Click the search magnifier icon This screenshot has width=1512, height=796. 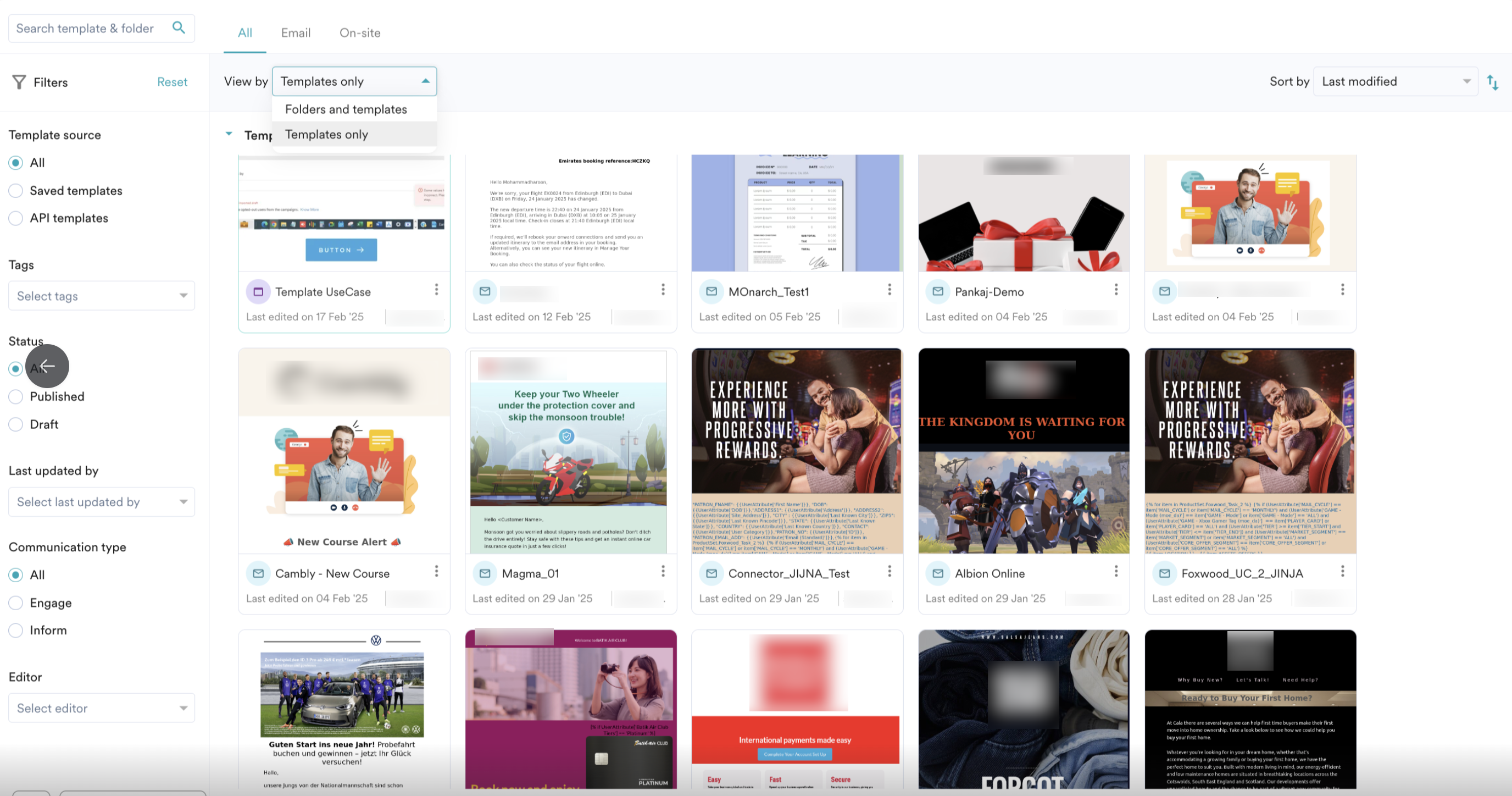[179, 27]
